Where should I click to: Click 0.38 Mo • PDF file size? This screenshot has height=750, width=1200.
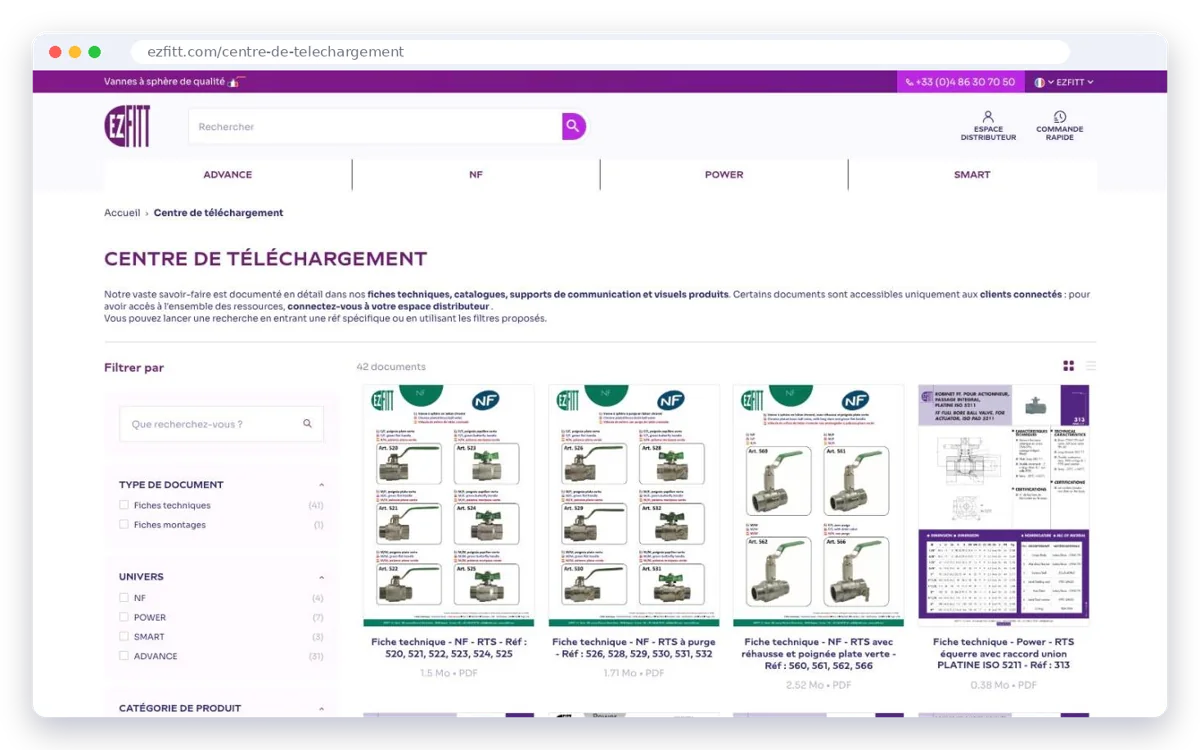pyautogui.click(x=1003, y=685)
